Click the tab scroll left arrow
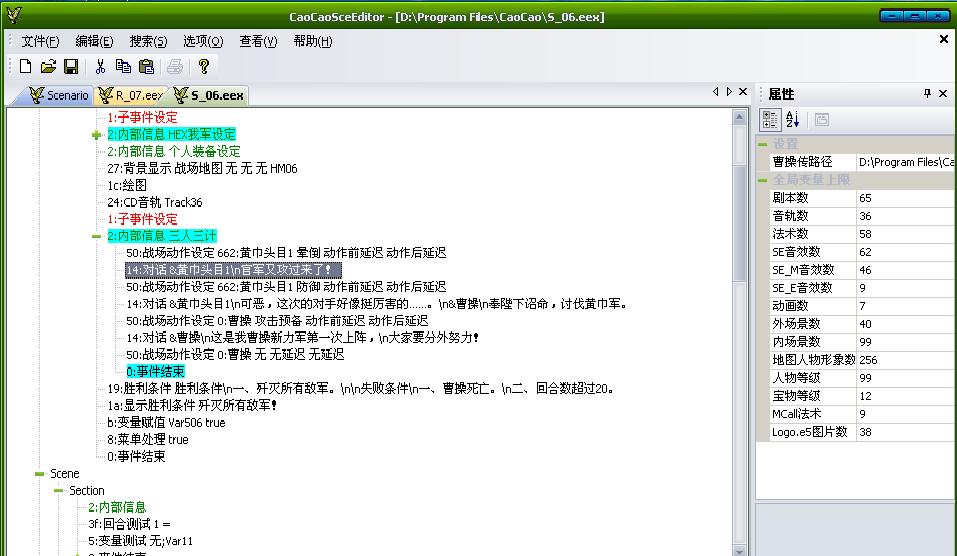 [715, 92]
